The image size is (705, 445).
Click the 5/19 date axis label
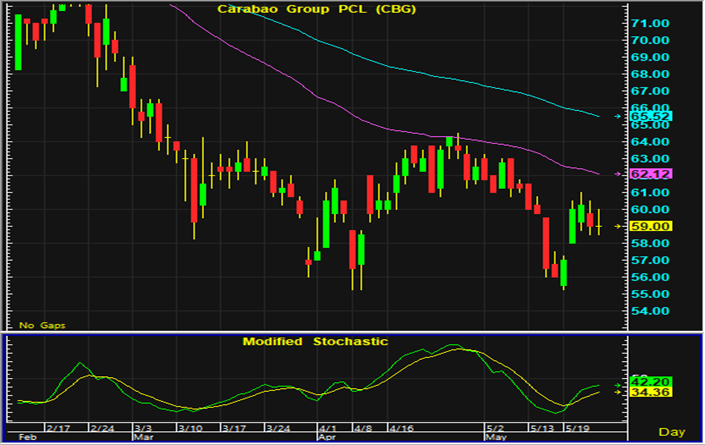pos(577,428)
